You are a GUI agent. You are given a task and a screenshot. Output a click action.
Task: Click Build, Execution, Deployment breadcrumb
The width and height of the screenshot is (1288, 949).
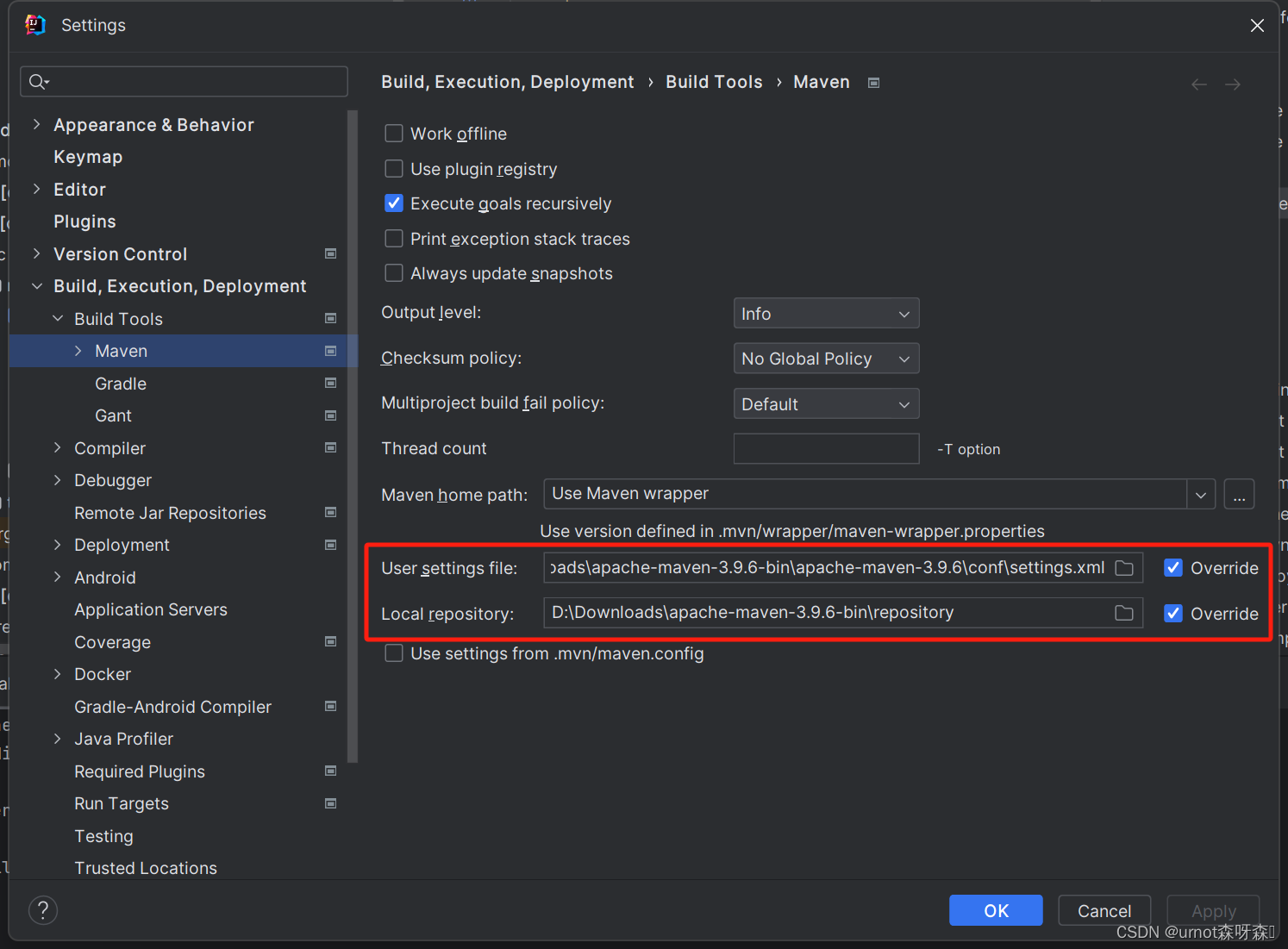click(508, 82)
